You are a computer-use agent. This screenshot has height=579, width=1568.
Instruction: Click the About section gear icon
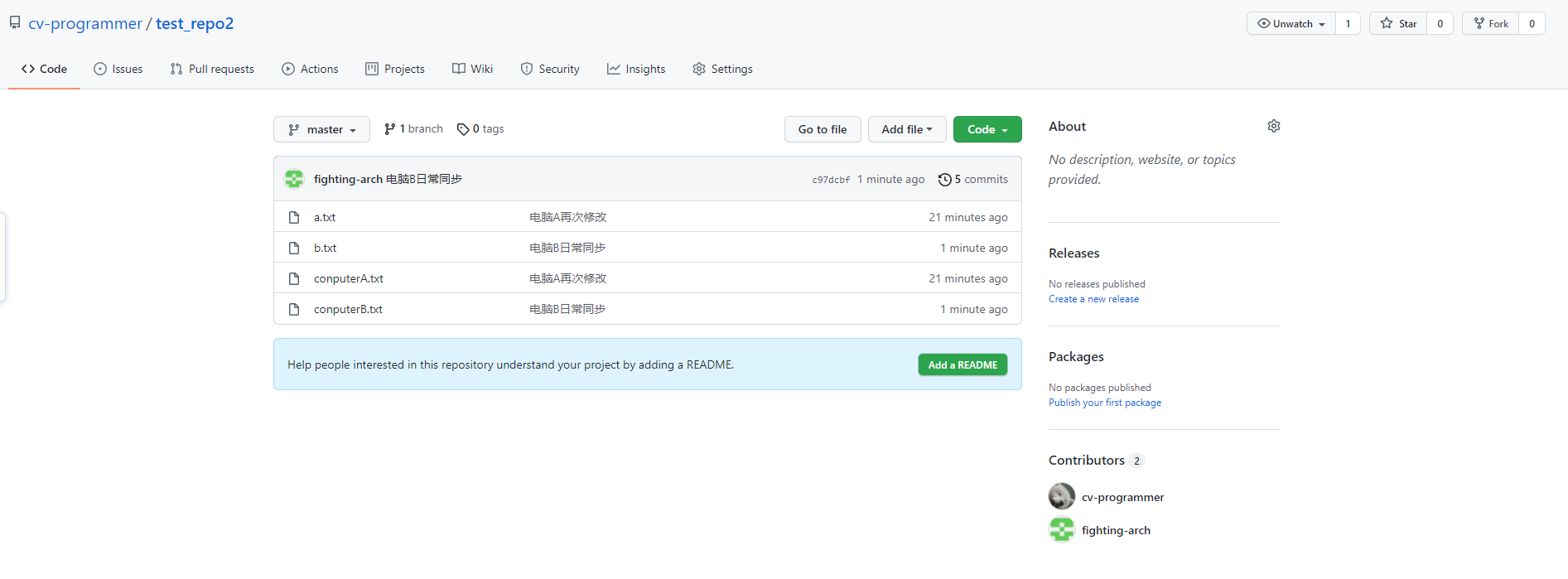[1273, 126]
